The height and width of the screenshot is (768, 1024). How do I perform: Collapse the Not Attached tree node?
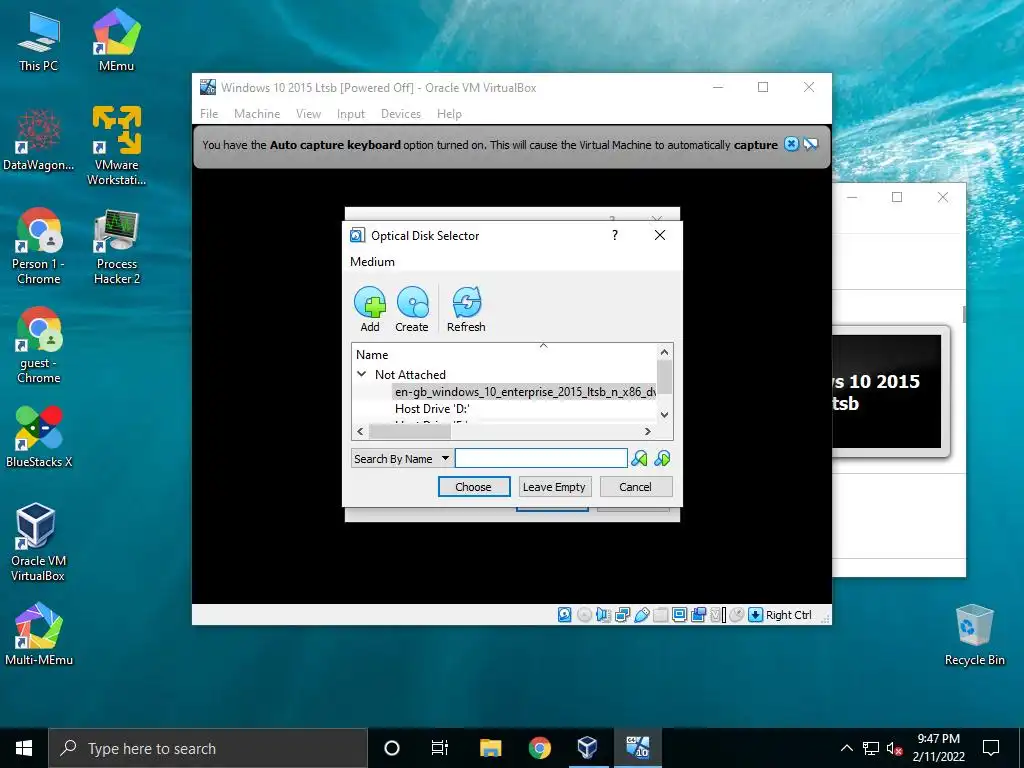(361, 374)
